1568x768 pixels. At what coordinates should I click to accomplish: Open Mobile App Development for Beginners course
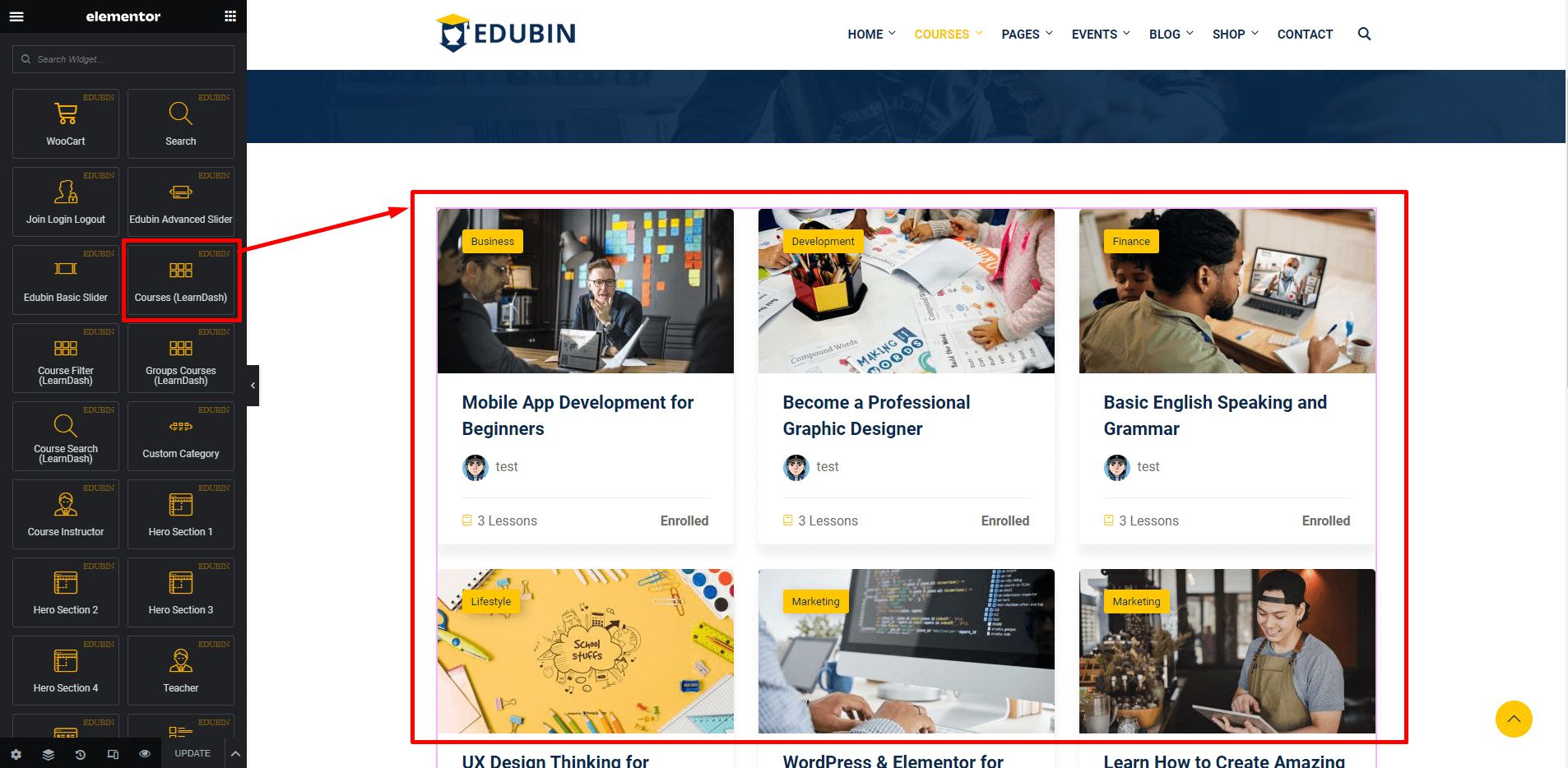[x=578, y=415]
